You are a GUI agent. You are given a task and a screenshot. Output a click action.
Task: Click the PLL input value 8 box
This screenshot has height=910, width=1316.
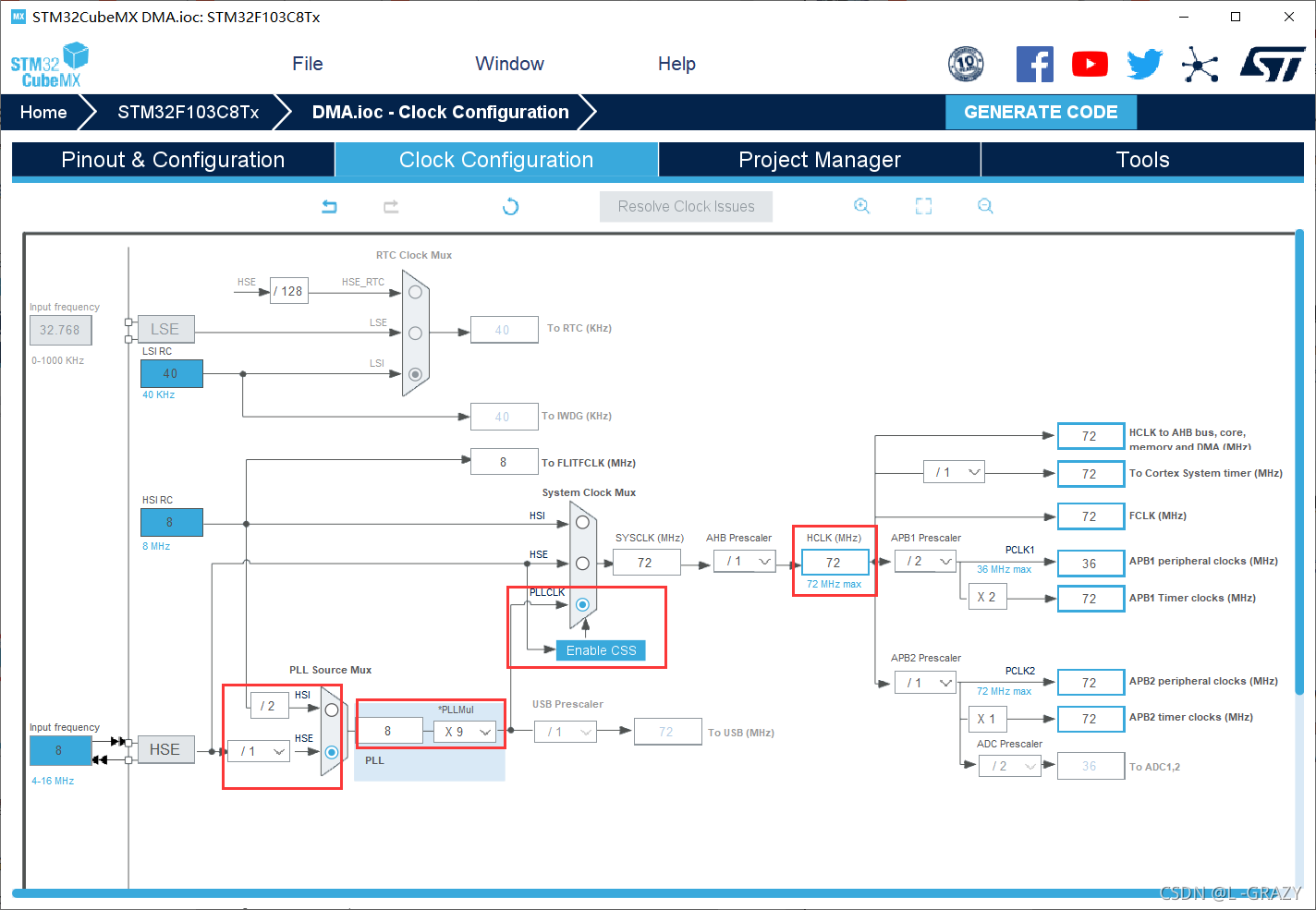[390, 732]
